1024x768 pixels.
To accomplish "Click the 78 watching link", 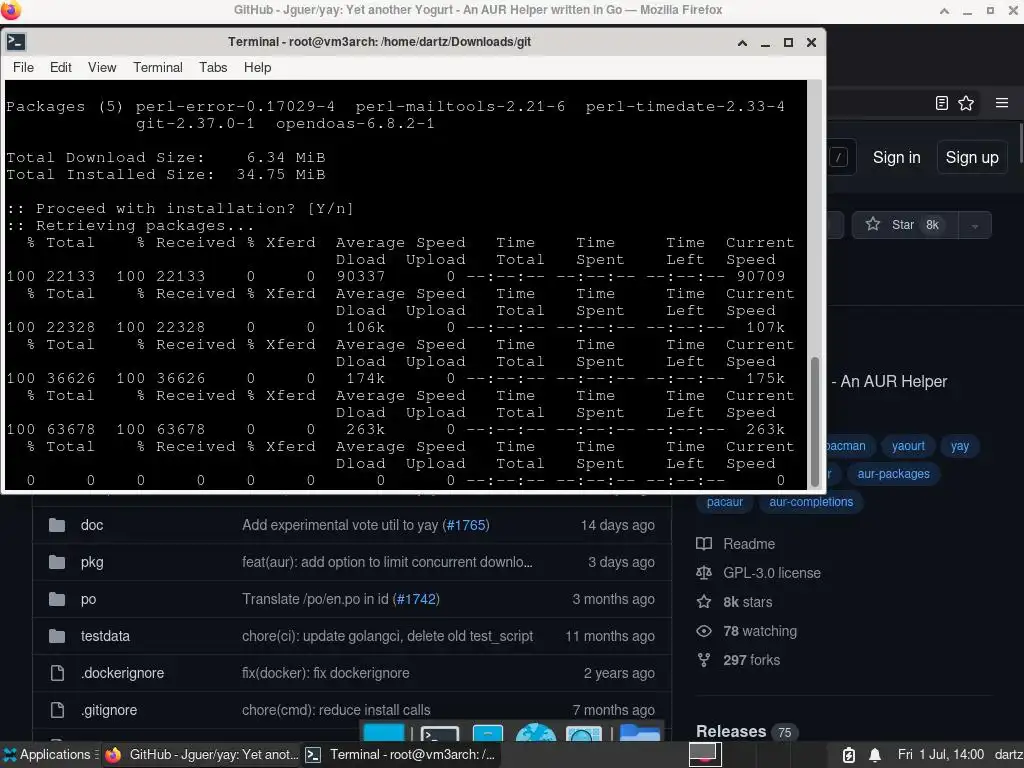I will pos(760,631).
